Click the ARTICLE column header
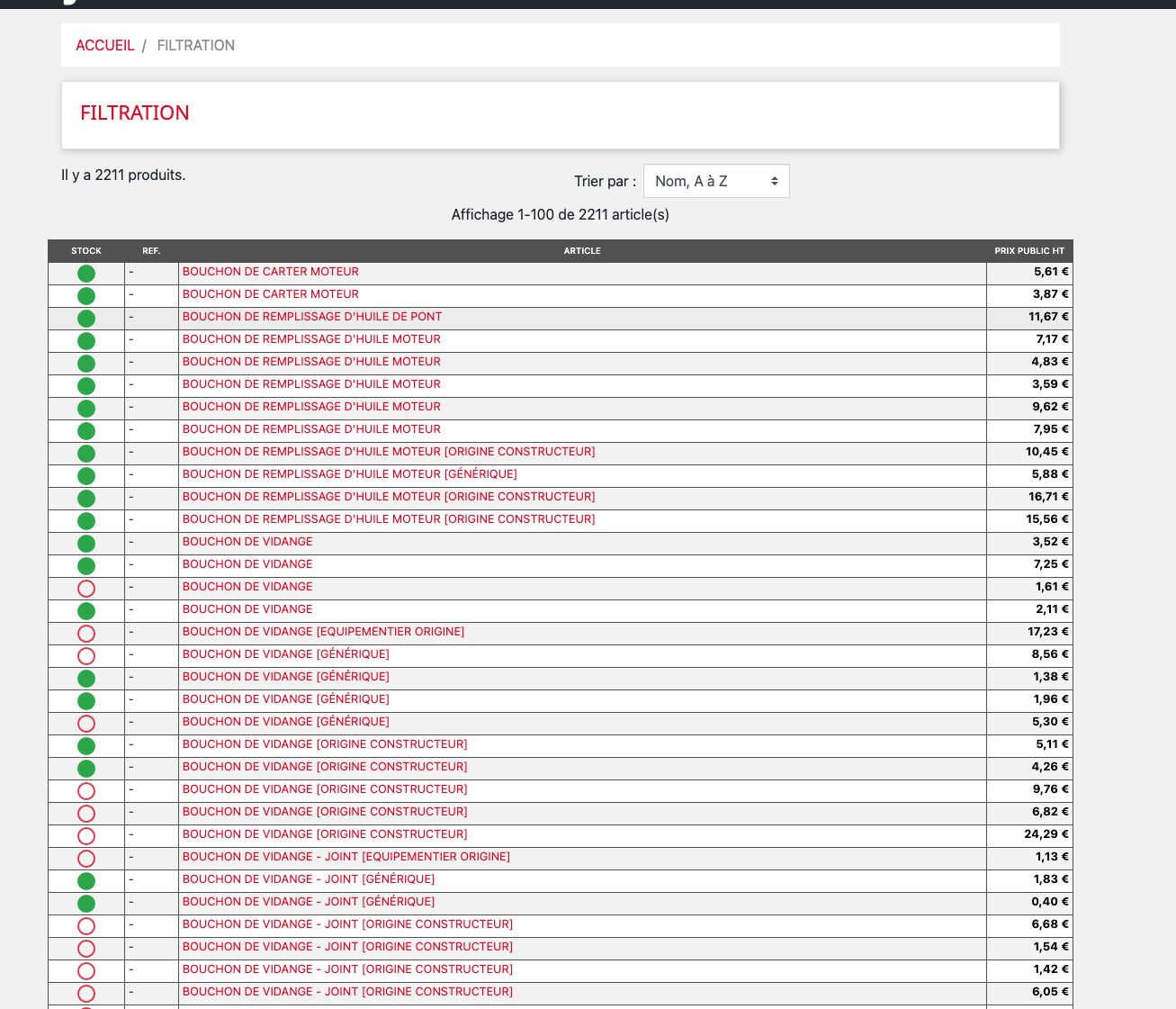 point(582,251)
